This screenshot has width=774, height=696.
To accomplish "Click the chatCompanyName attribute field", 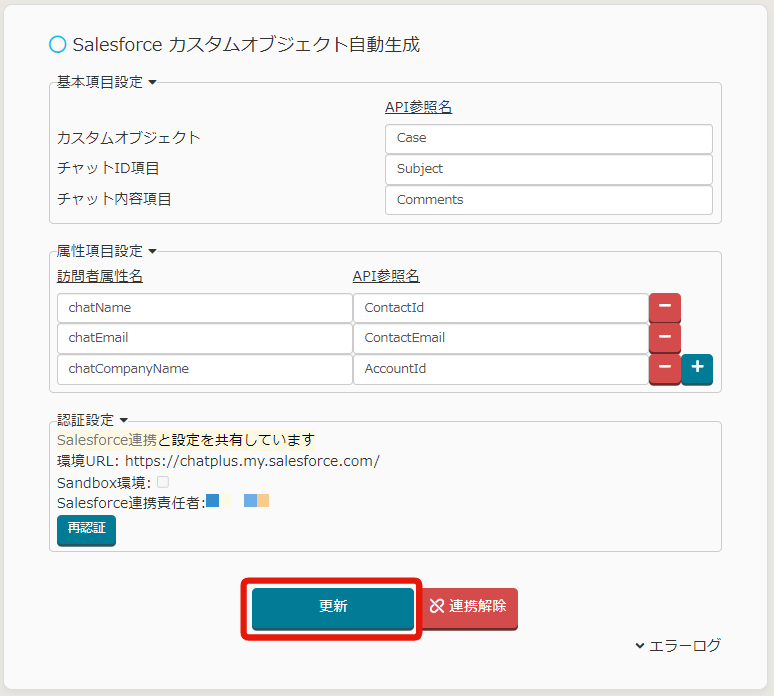I will coord(204,369).
